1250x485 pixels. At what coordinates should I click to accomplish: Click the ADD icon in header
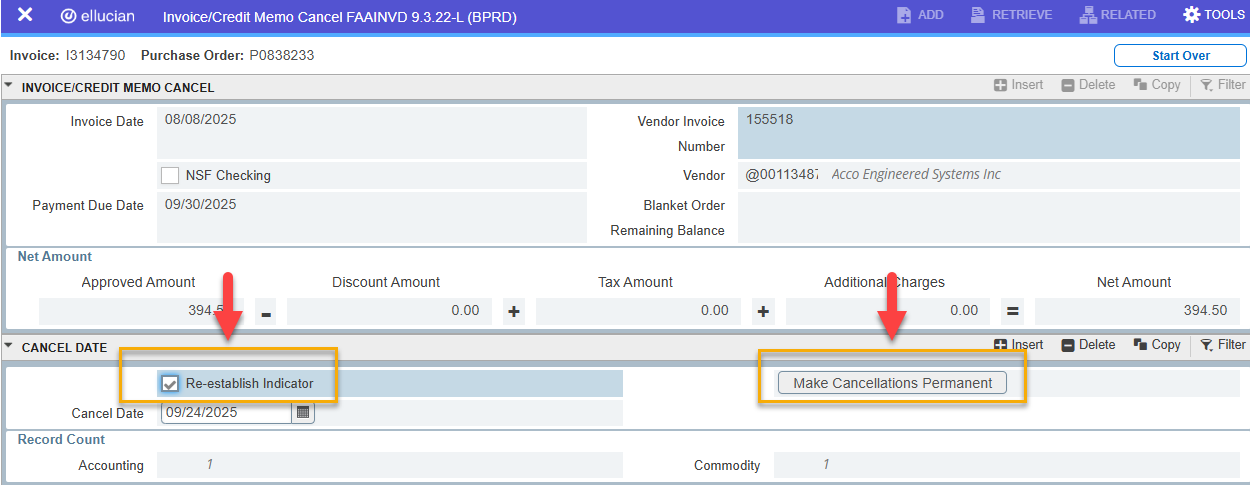[x=920, y=16]
